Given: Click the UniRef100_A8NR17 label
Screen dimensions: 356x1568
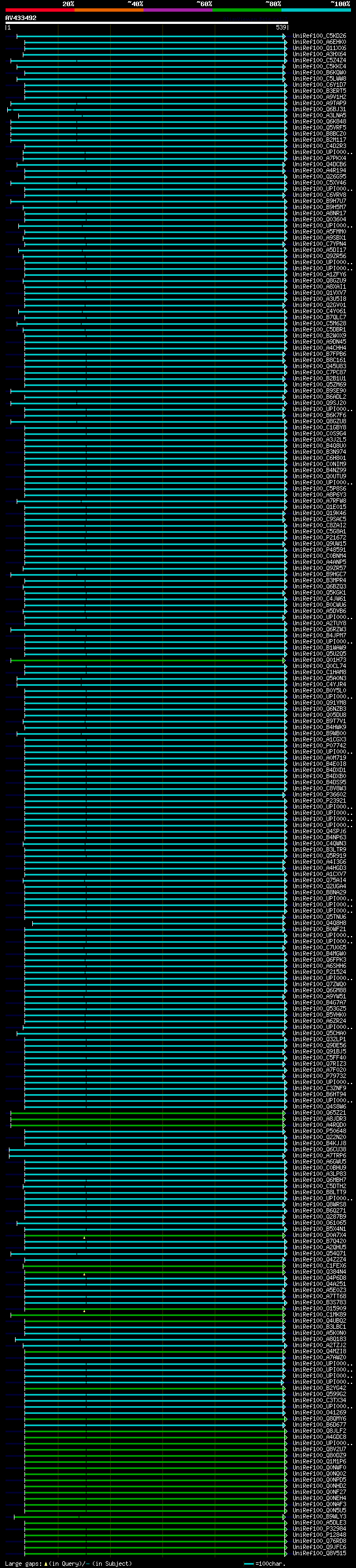Looking at the screenshot, I should tap(319, 213).
